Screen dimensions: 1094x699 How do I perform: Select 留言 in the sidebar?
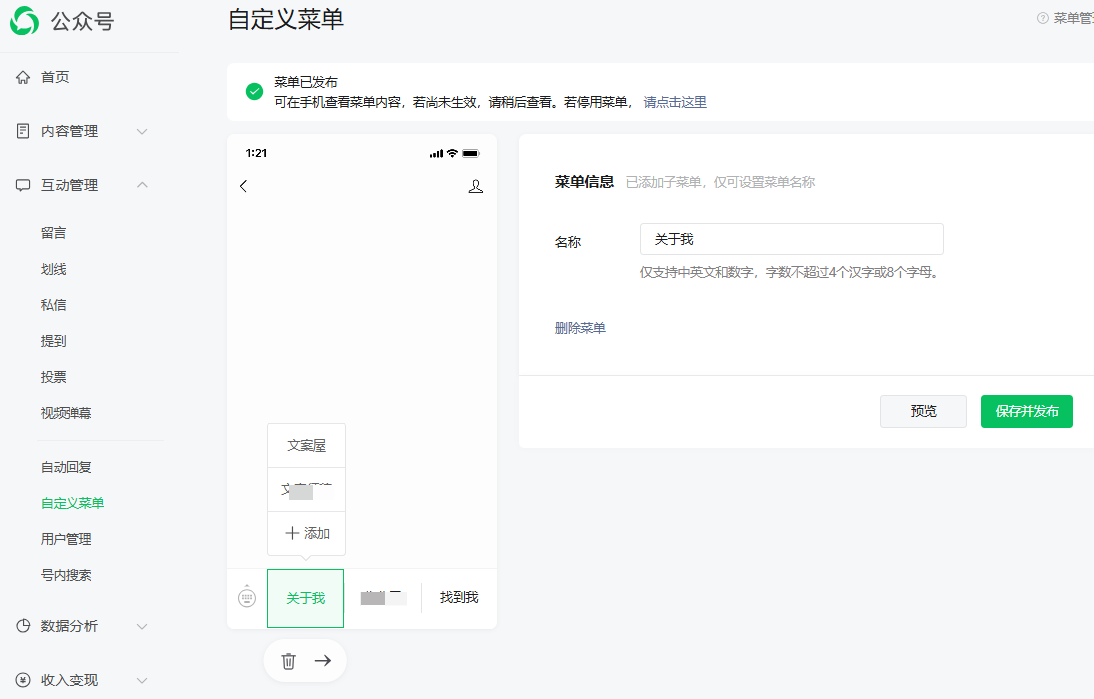click(x=54, y=233)
